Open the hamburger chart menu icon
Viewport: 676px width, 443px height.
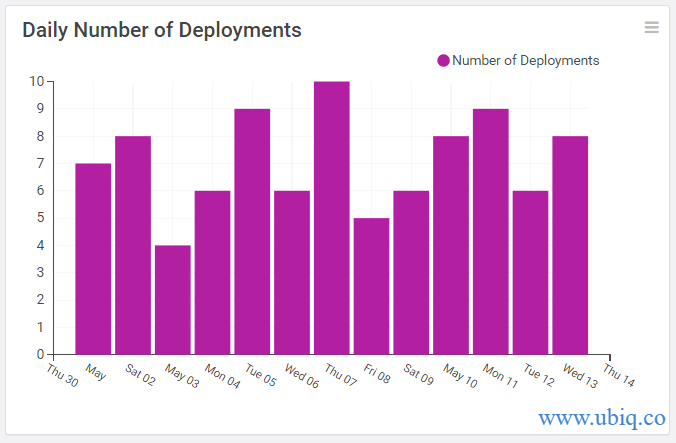651,27
